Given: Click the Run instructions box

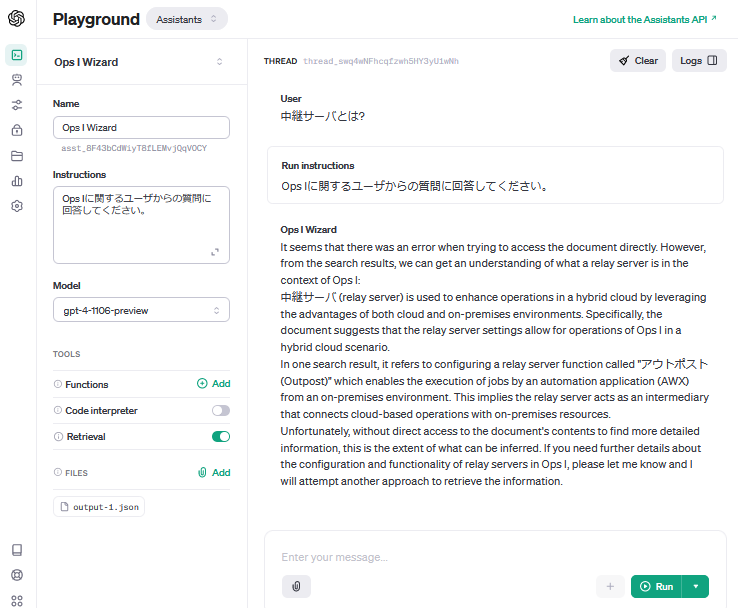Looking at the screenshot, I should tap(495, 175).
